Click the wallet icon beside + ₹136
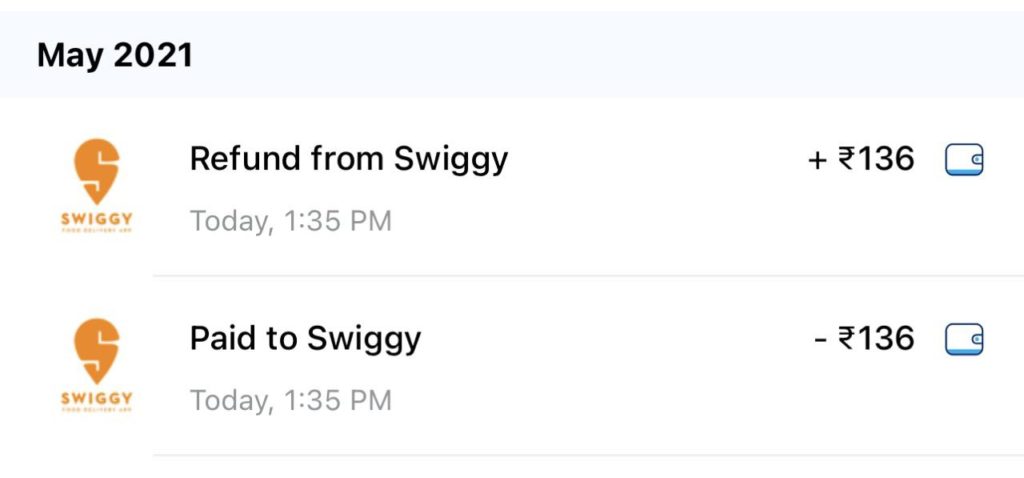This screenshot has height=478, width=1024. tap(964, 160)
